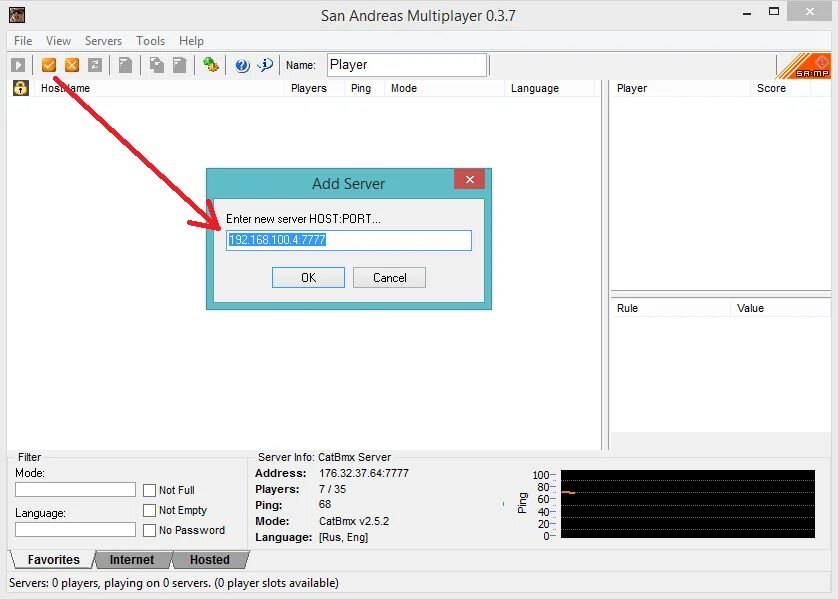The image size is (839, 600).
Task: Enable the No Password filter checkbox
Action: point(149,530)
